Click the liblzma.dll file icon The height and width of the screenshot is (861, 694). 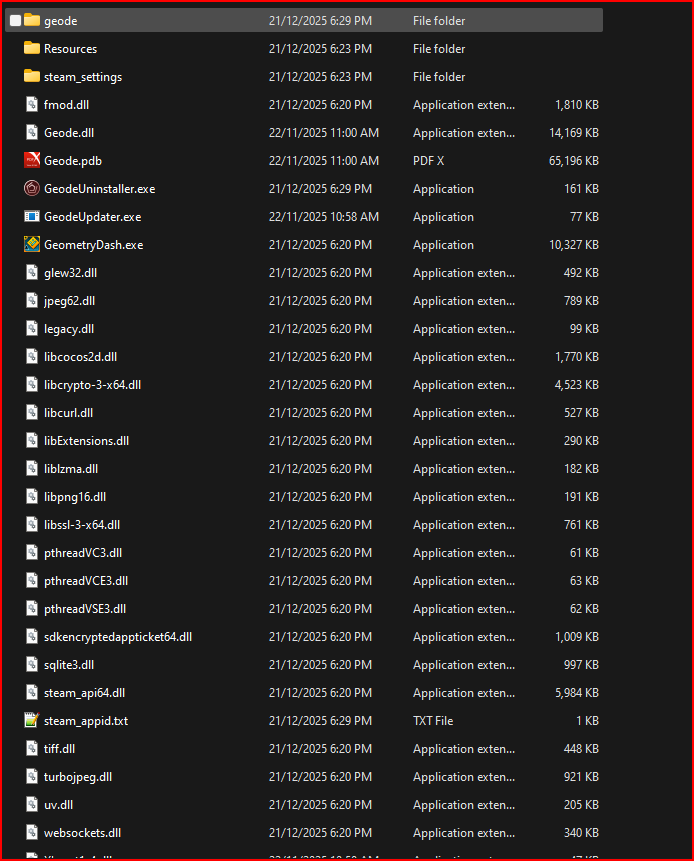click(32, 468)
